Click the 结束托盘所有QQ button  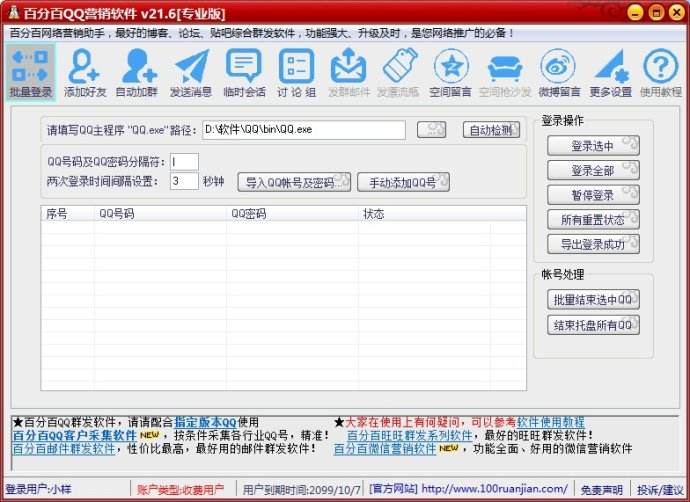coord(593,326)
